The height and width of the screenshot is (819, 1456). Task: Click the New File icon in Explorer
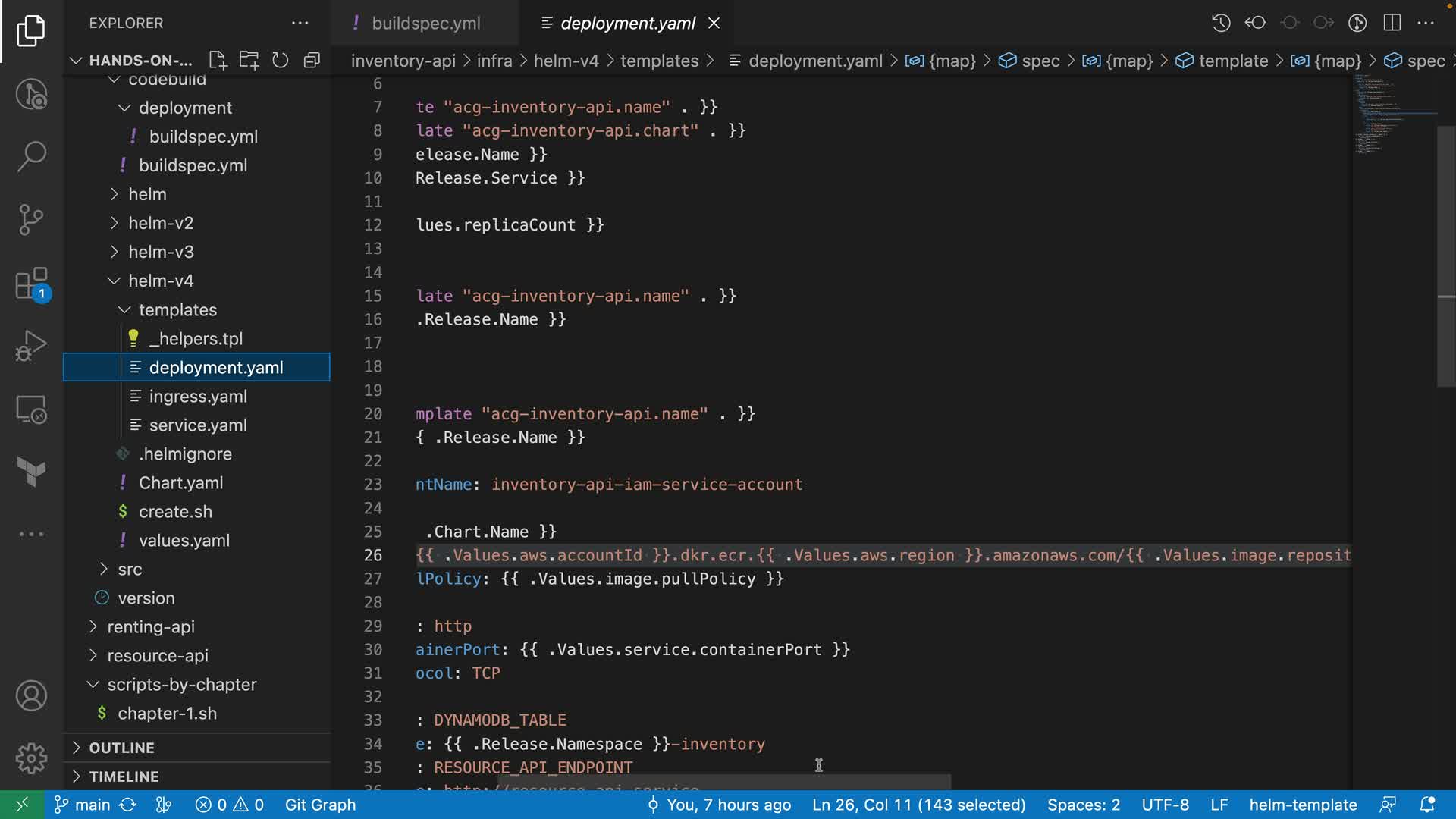click(x=218, y=61)
